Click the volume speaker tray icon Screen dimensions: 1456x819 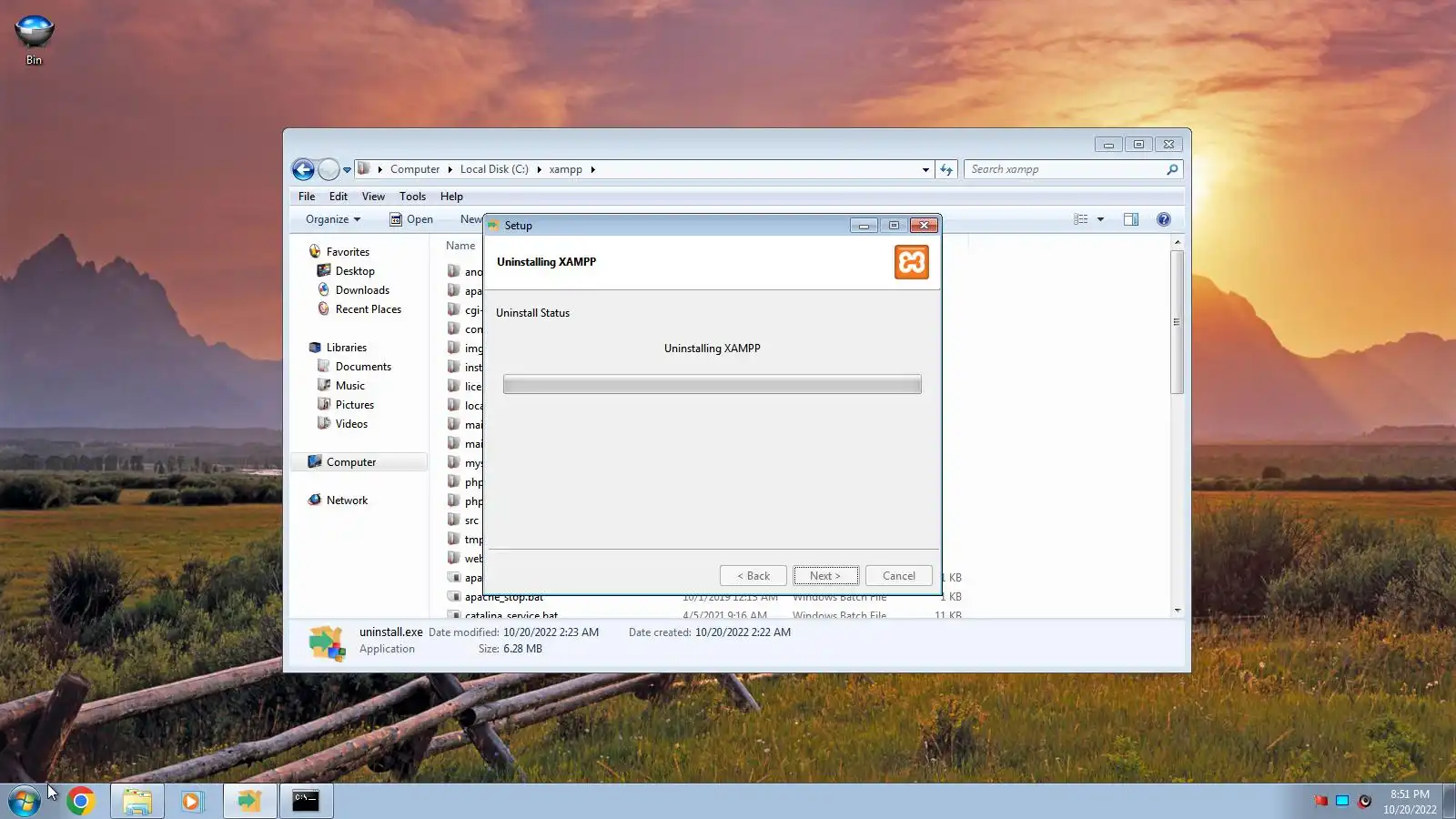click(x=1364, y=801)
